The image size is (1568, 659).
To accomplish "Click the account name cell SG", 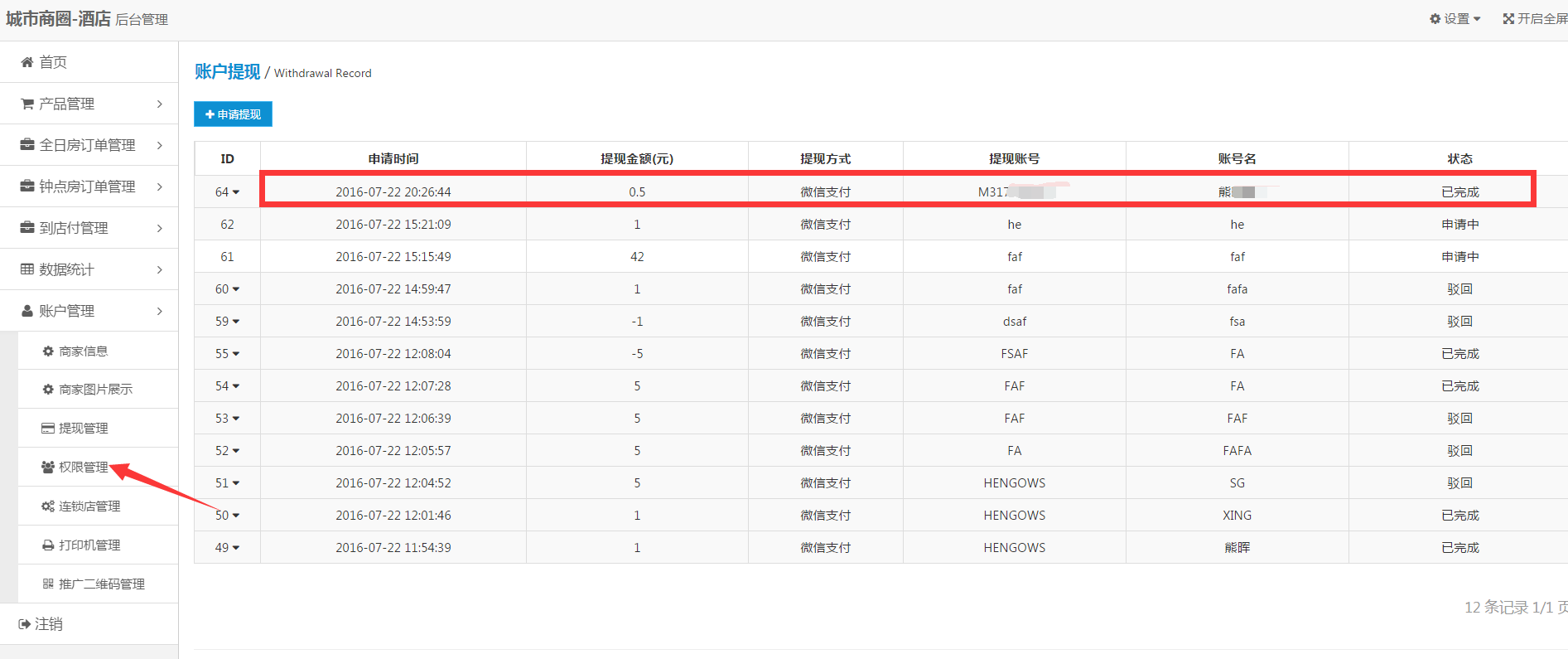I will (x=1238, y=483).
